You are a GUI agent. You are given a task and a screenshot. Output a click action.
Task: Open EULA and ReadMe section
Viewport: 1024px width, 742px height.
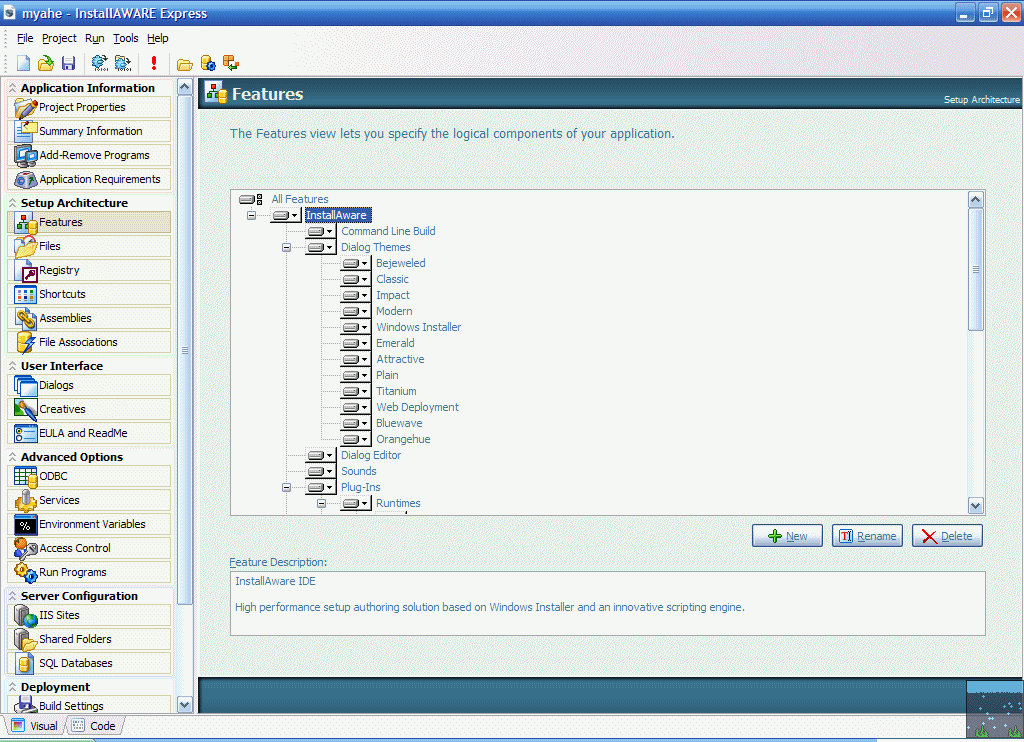click(x=83, y=433)
